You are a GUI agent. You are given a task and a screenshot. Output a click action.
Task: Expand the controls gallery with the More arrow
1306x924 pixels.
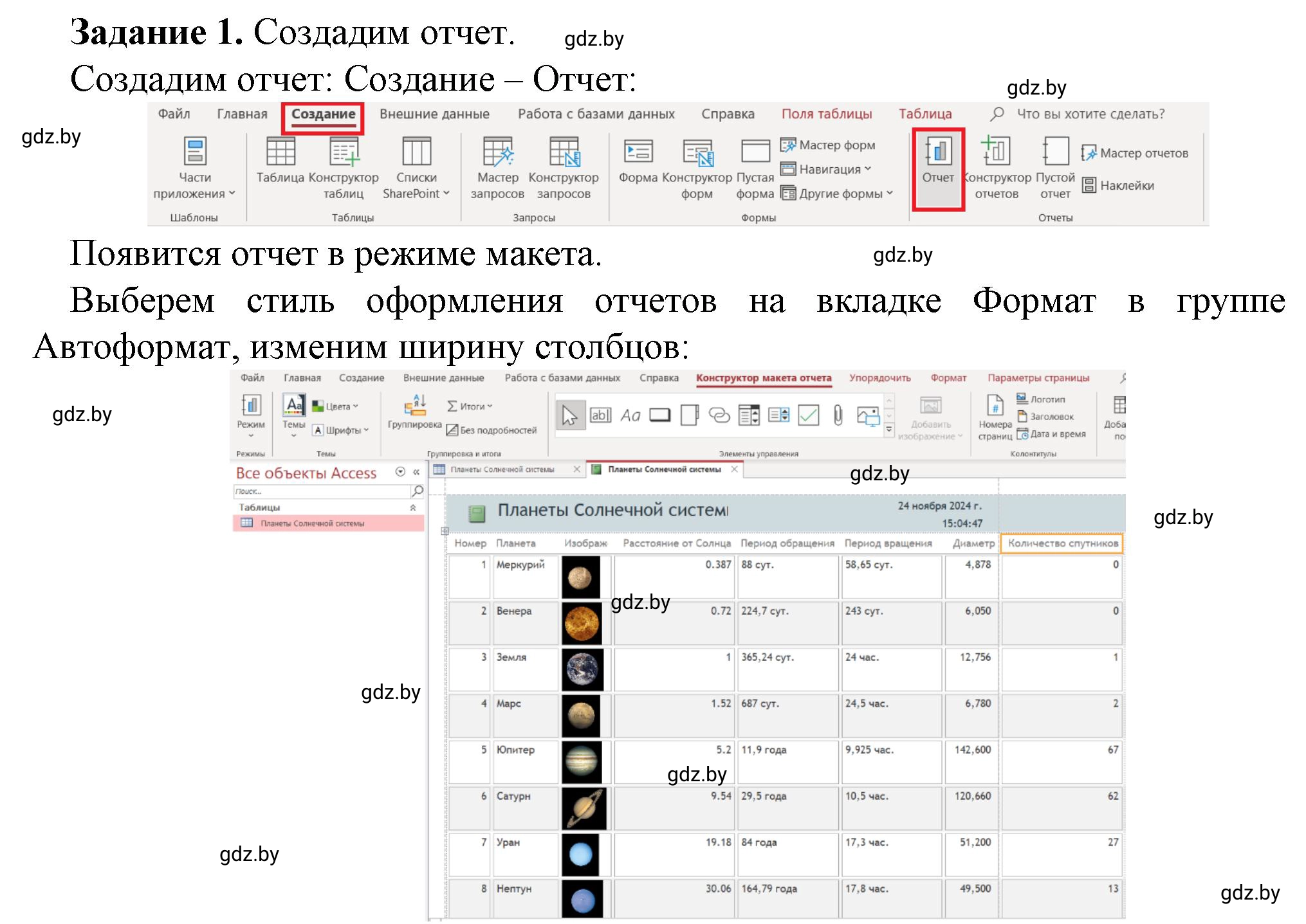[889, 430]
